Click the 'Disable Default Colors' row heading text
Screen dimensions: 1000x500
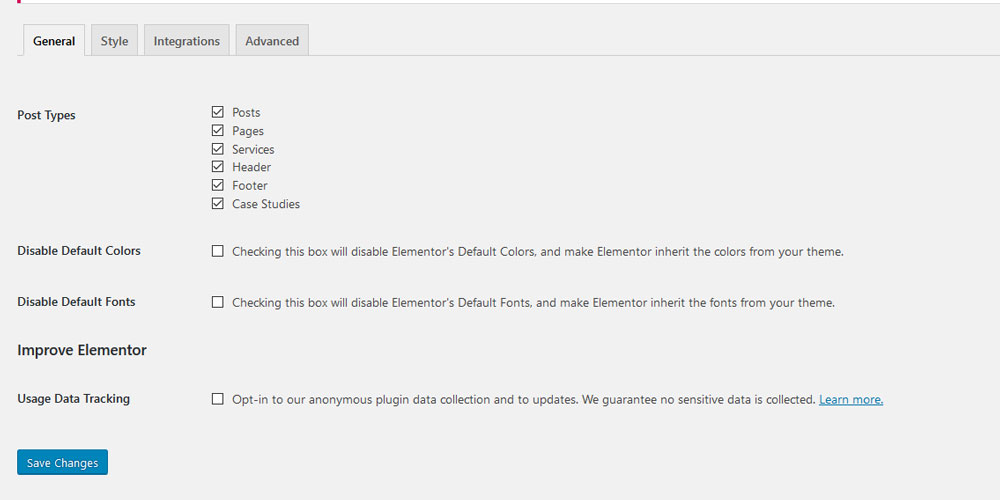[79, 250]
